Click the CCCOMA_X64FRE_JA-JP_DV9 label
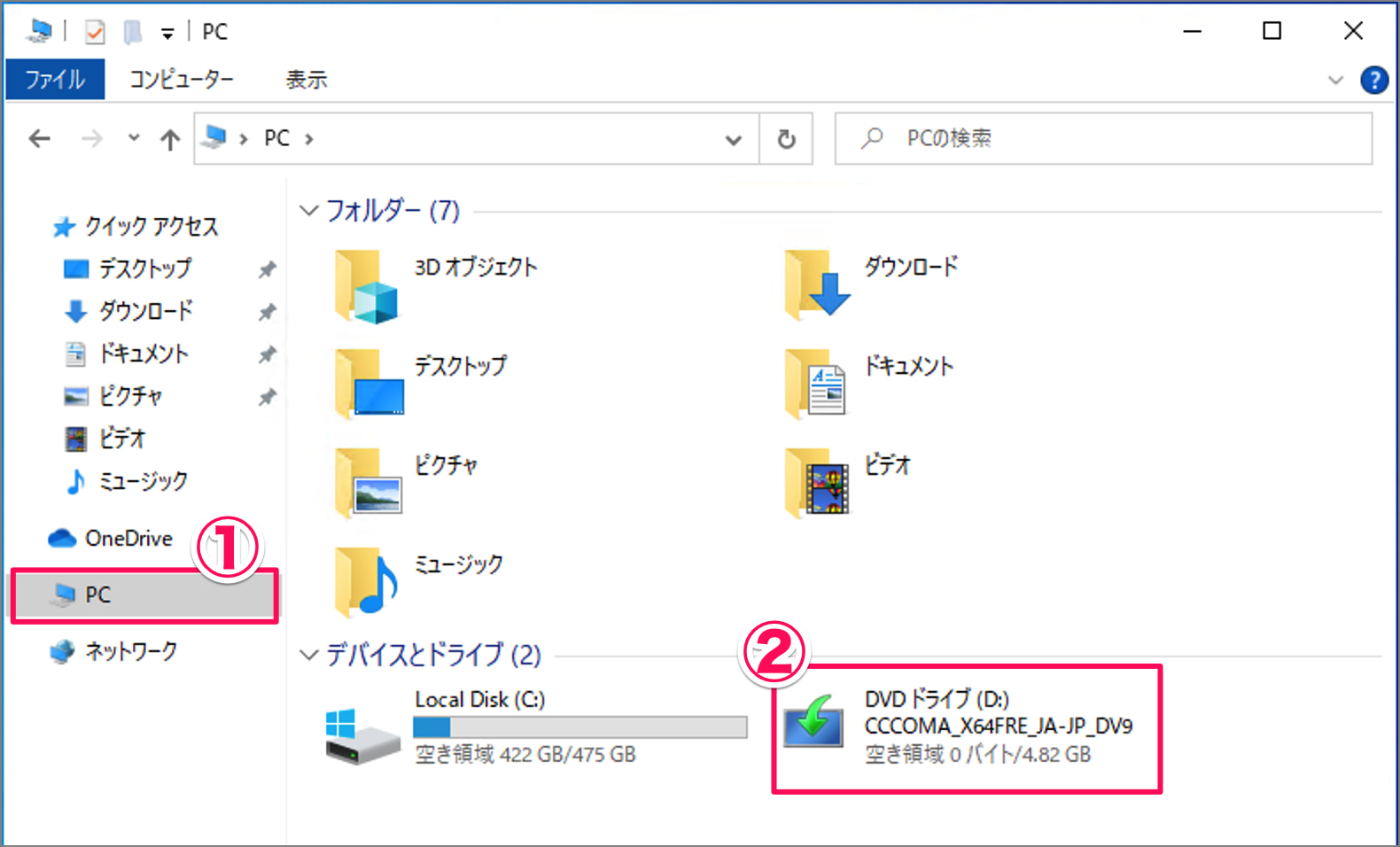Image resolution: width=1400 pixels, height=847 pixels. 999,727
